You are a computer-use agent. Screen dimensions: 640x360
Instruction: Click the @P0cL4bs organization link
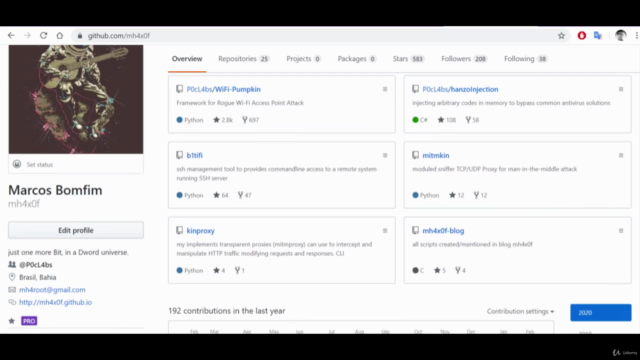(36, 265)
